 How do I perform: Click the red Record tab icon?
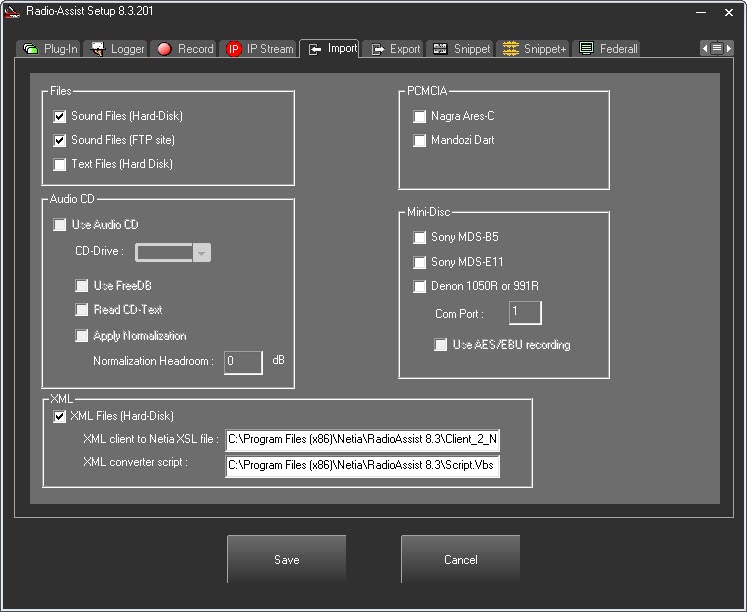(x=164, y=49)
